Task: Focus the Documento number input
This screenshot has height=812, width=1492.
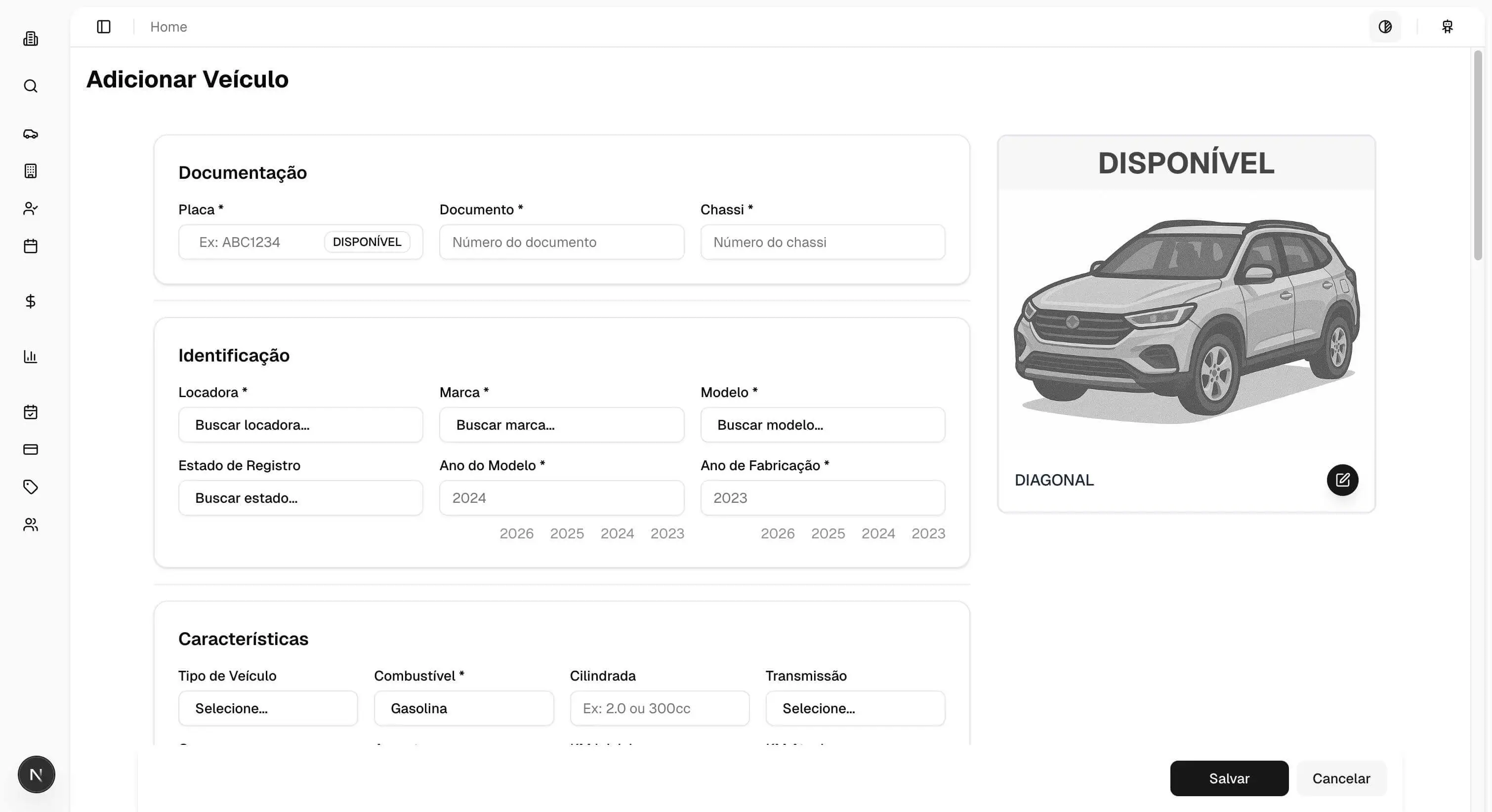Action: pos(561,242)
